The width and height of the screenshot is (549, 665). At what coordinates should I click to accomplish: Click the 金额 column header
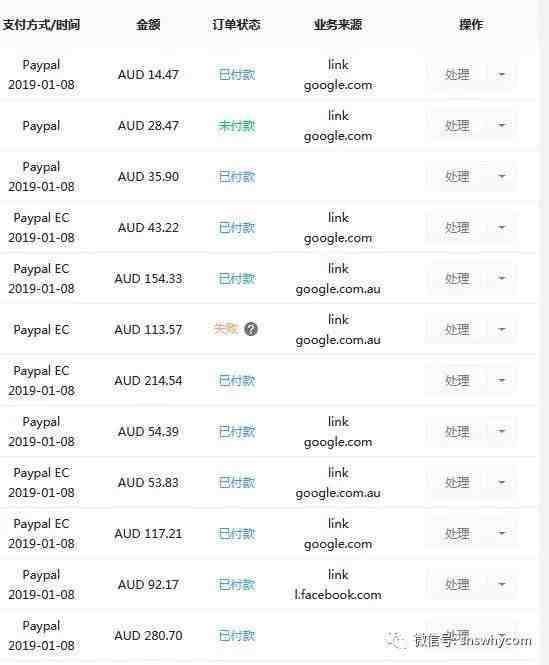tap(148, 25)
